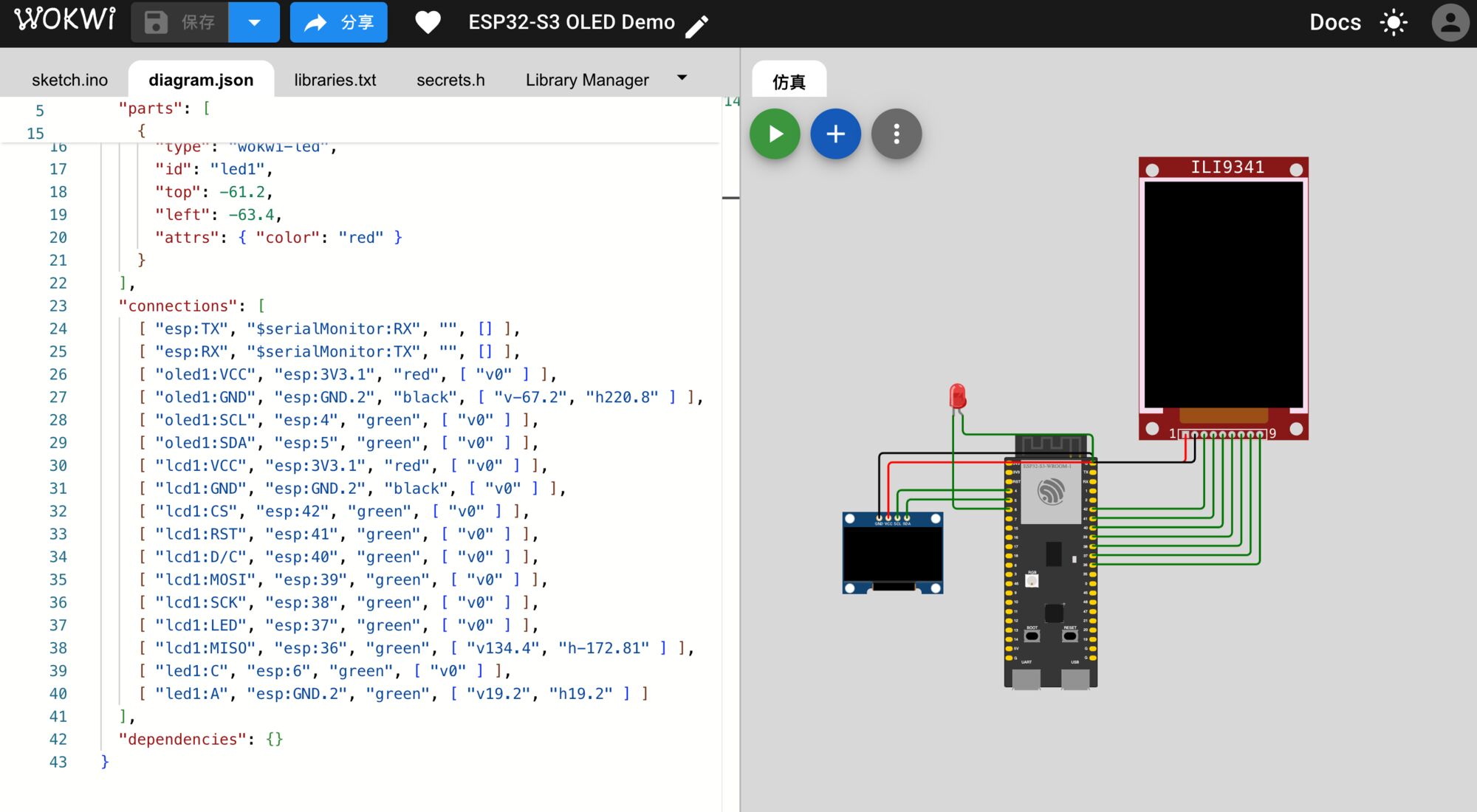Screen dimensions: 1477x812
Task: Click the Wokwi logo
Action: point(65,20)
